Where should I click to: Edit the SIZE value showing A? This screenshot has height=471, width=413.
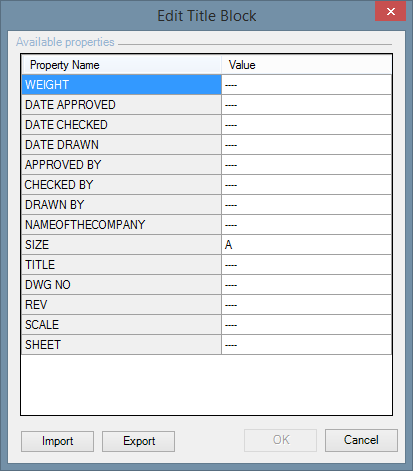click(x=306, y=245)
